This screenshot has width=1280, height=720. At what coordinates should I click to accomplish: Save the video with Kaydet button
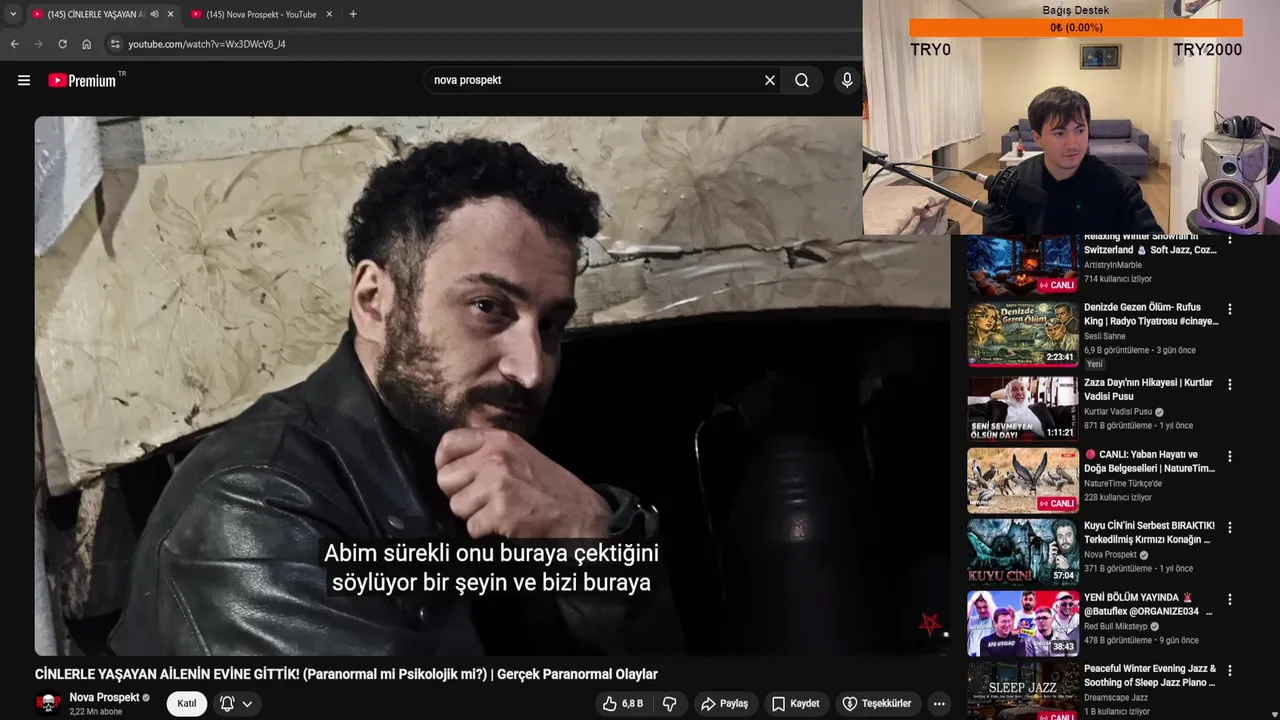point(796,704)
